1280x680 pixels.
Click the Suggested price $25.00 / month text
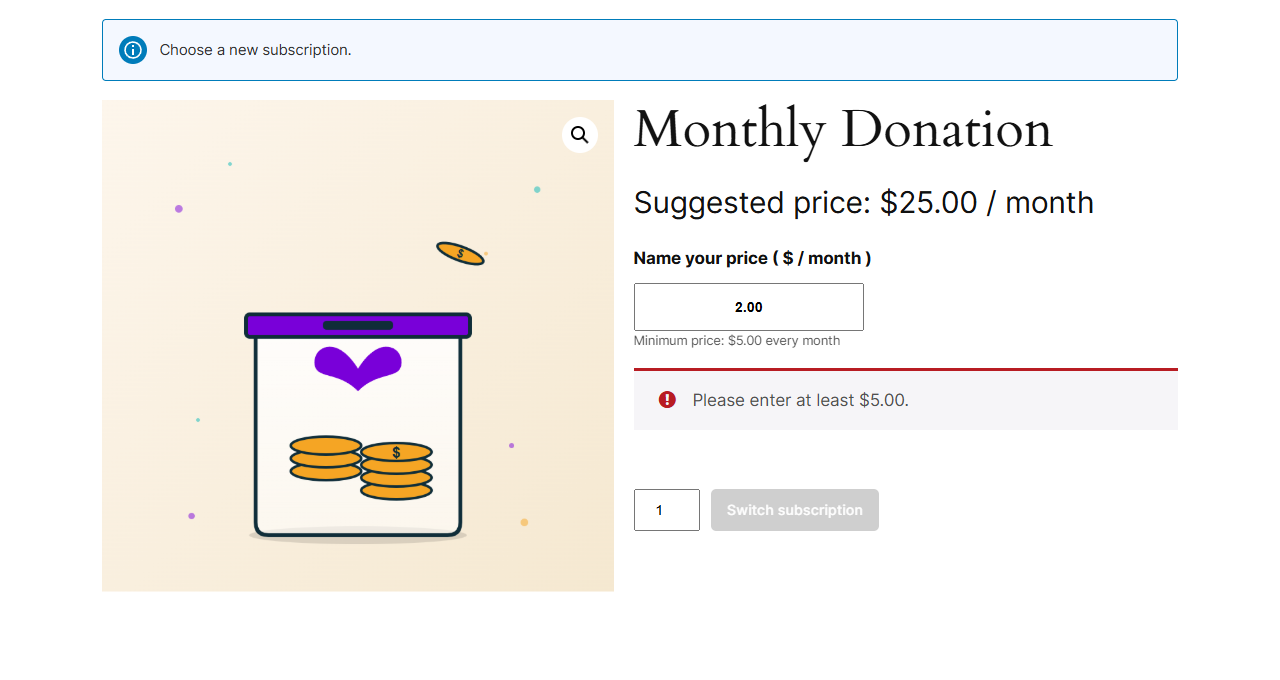(864, 203)
